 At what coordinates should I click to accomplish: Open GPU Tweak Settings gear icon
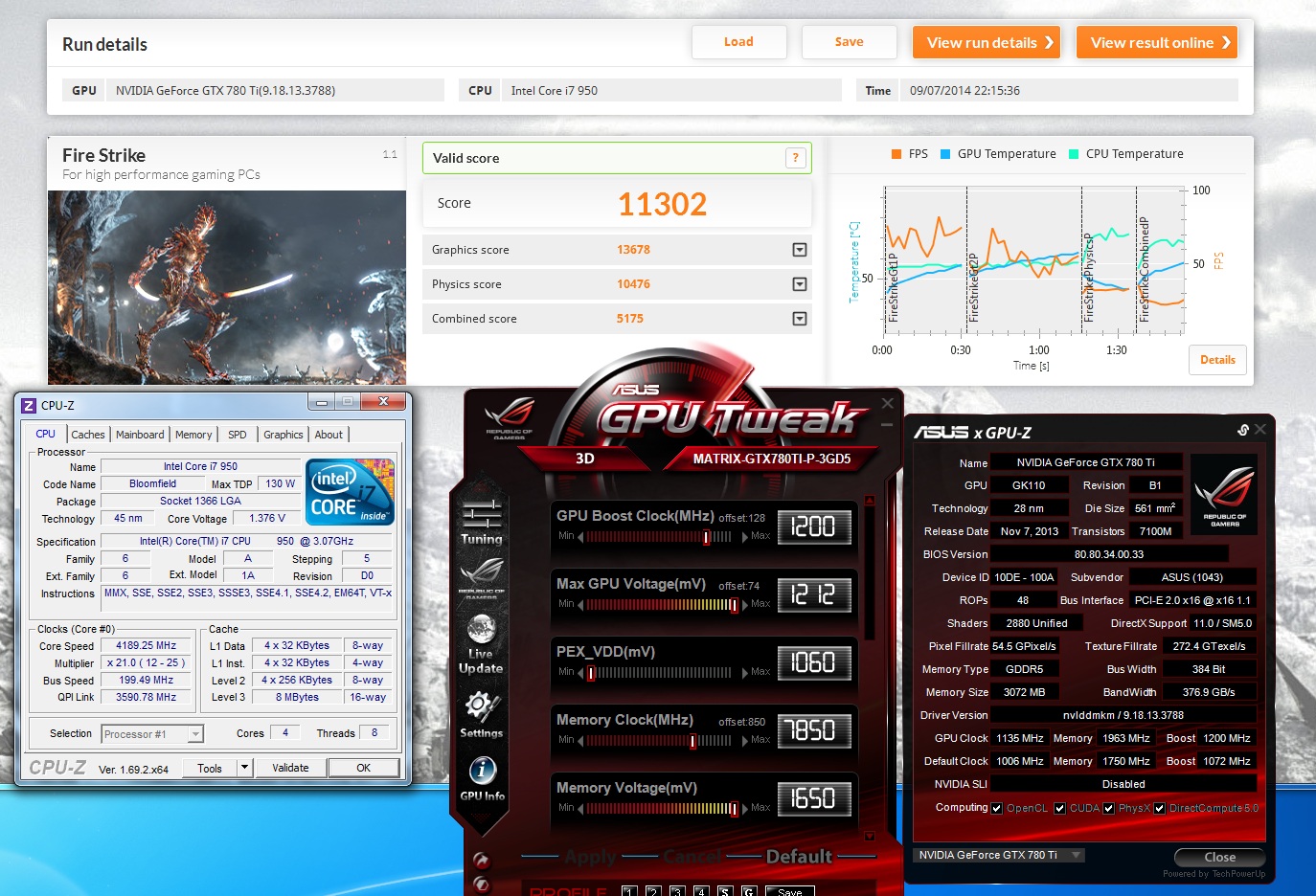[x=481, y=708]
